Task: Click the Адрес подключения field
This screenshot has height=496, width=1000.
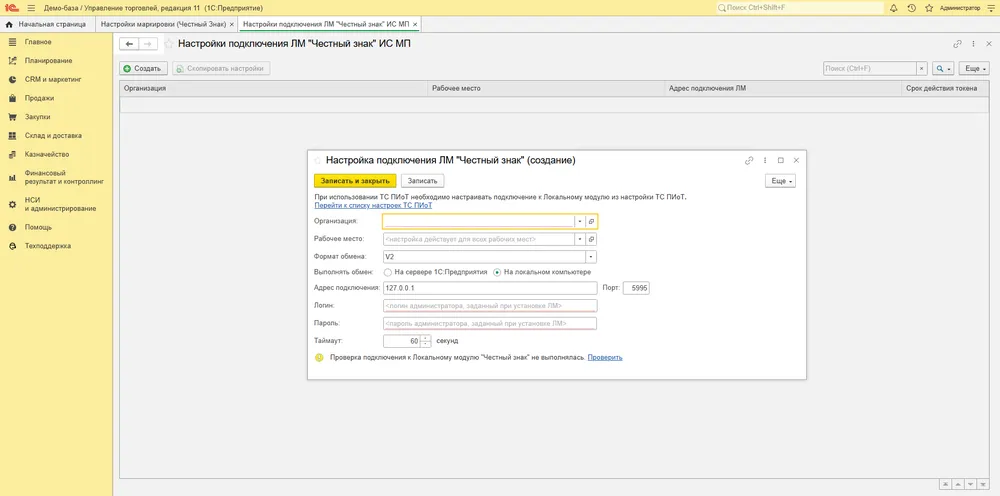Action: pyautogui.click(x=490, y=288)
